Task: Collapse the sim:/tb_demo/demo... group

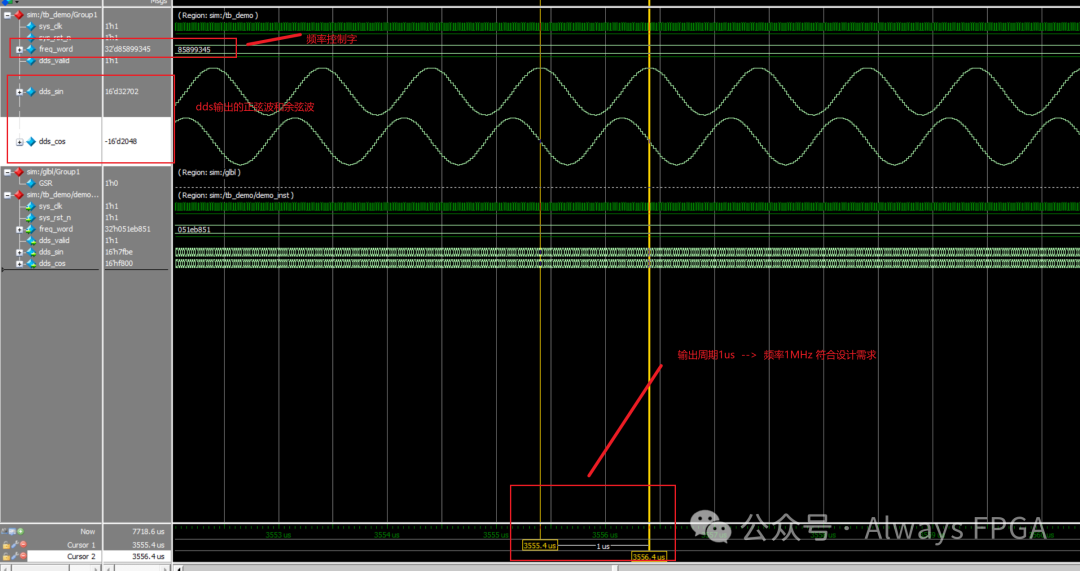Action: [x=8, y=195]
